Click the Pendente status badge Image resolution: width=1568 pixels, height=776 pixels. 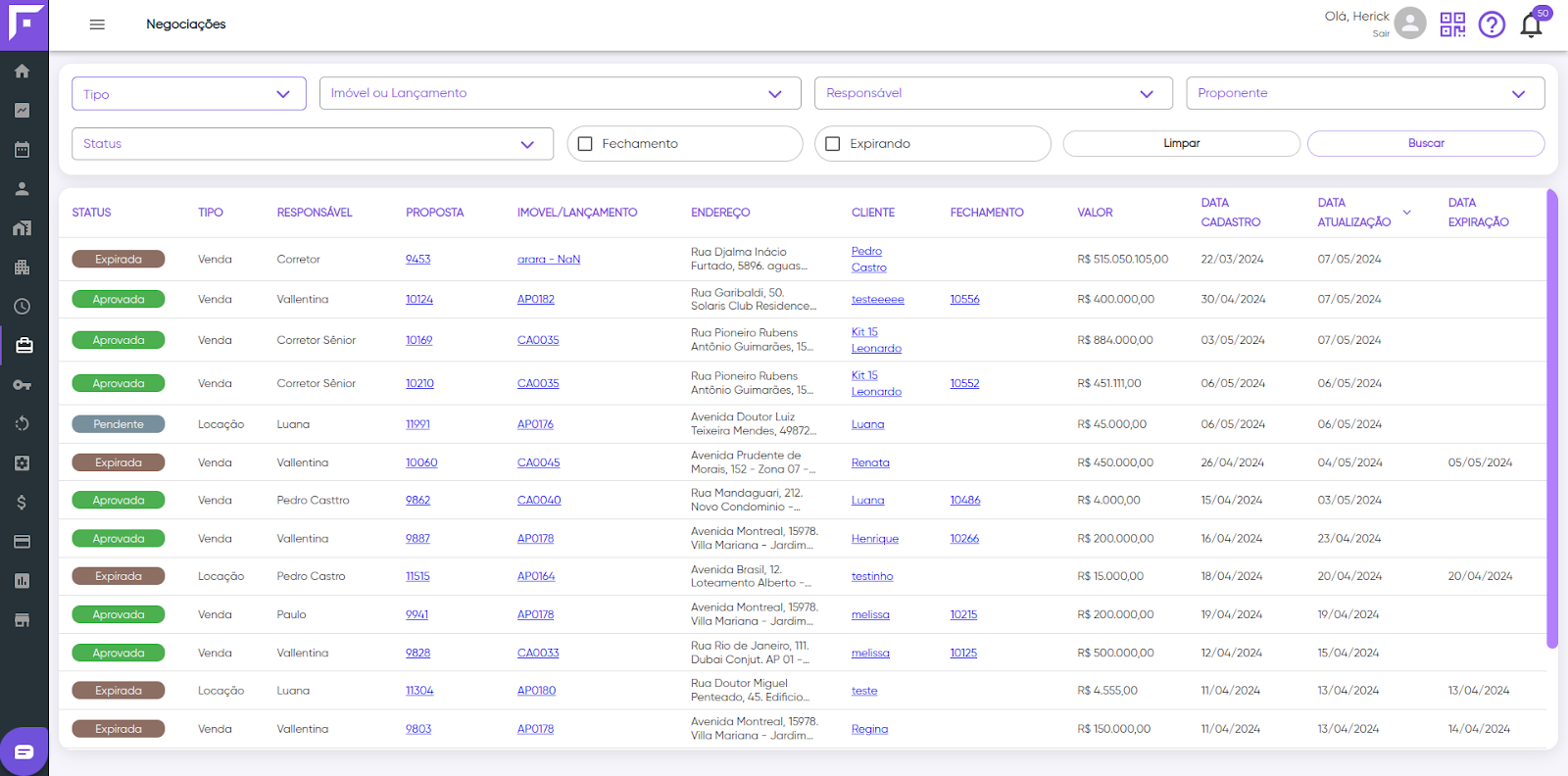pyautogui.click(x=119, y=424)
